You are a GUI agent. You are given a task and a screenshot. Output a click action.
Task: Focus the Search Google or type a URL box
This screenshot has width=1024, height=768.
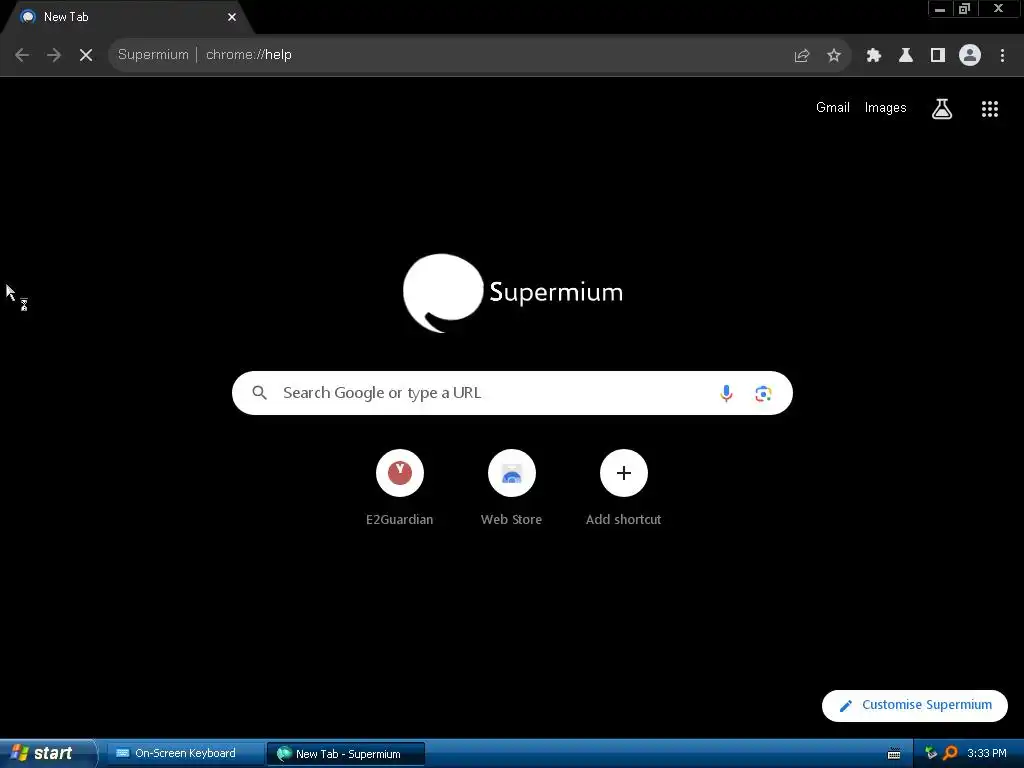point(512,392)
